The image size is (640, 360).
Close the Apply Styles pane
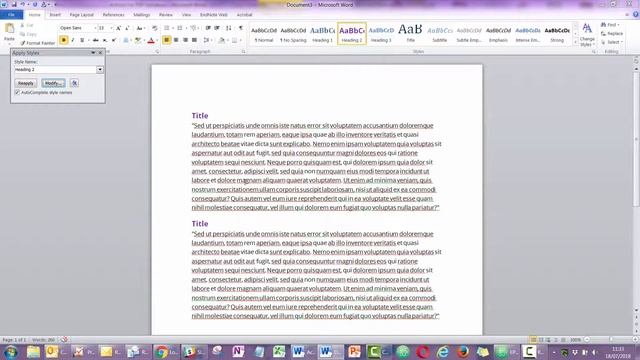(100, 53)
